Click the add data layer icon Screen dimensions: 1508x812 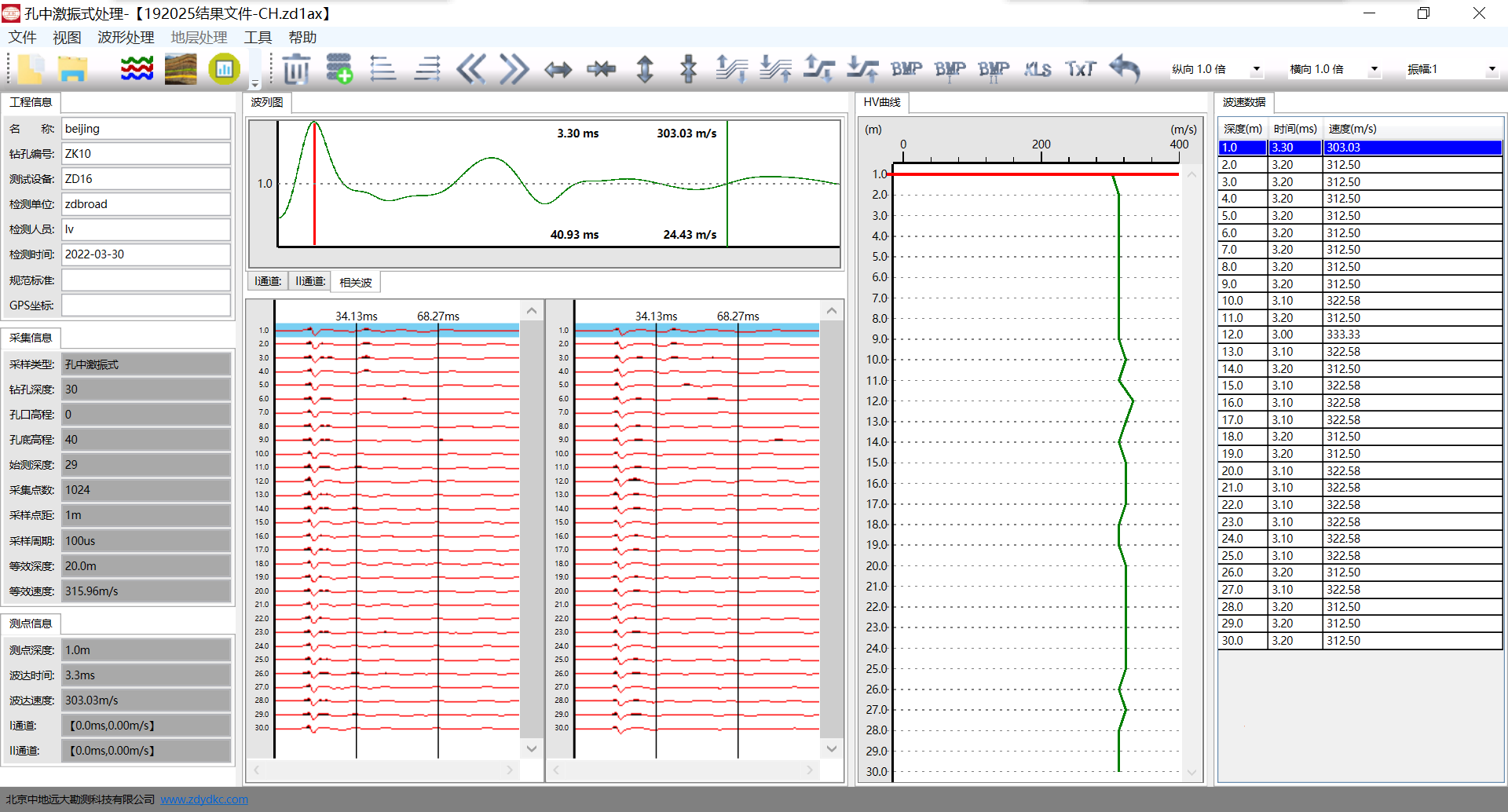point(339,69)
